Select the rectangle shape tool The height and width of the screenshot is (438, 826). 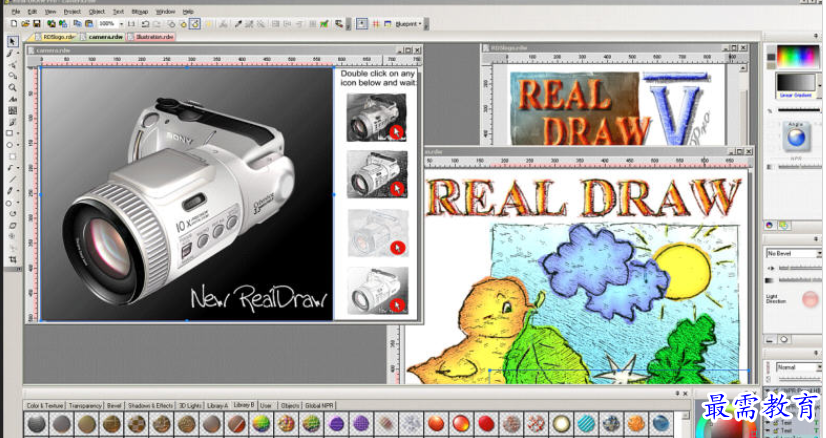(x=10, y=133)
